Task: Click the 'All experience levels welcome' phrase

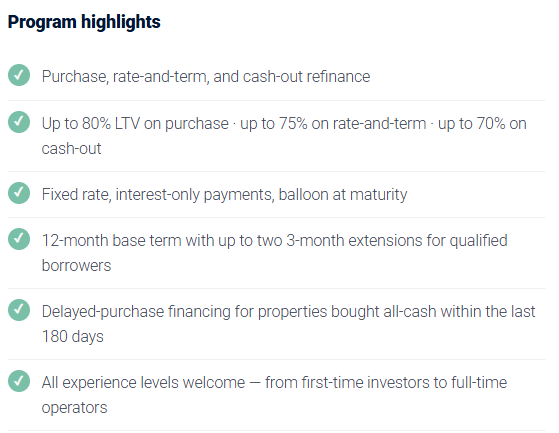Action: tap(143, 383)
